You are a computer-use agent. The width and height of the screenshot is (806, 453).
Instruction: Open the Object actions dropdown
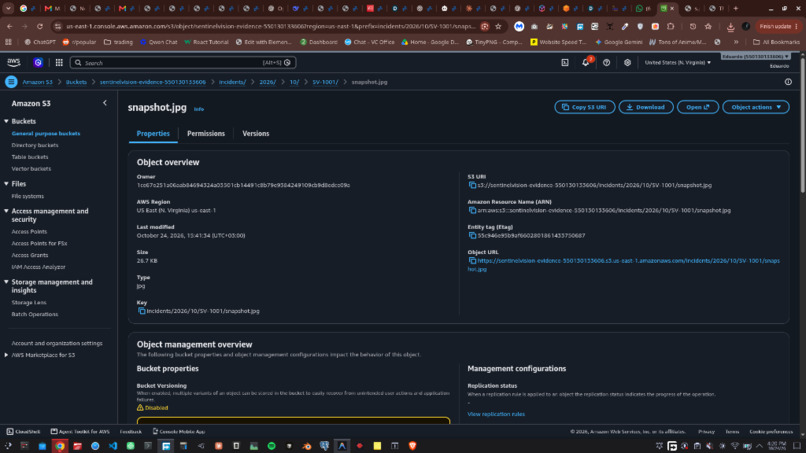coord(756,107)
